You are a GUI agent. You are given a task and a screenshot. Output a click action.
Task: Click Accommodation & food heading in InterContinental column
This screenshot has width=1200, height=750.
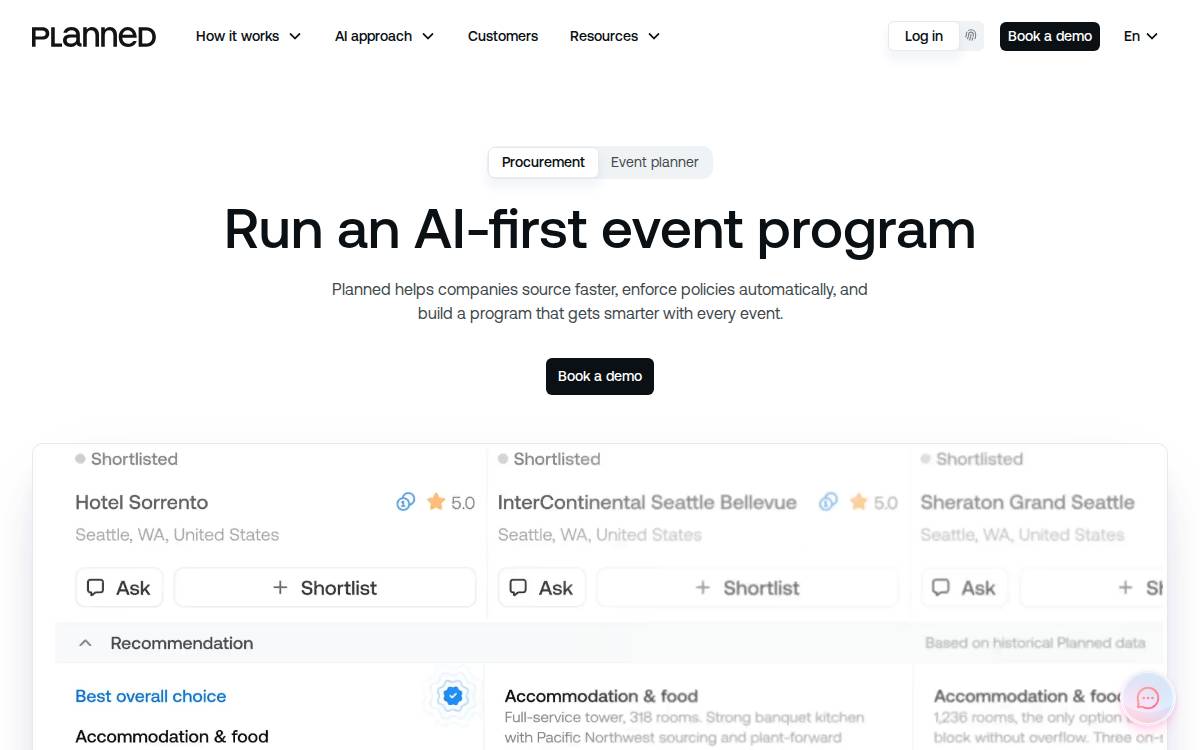(x=601, y=696)
